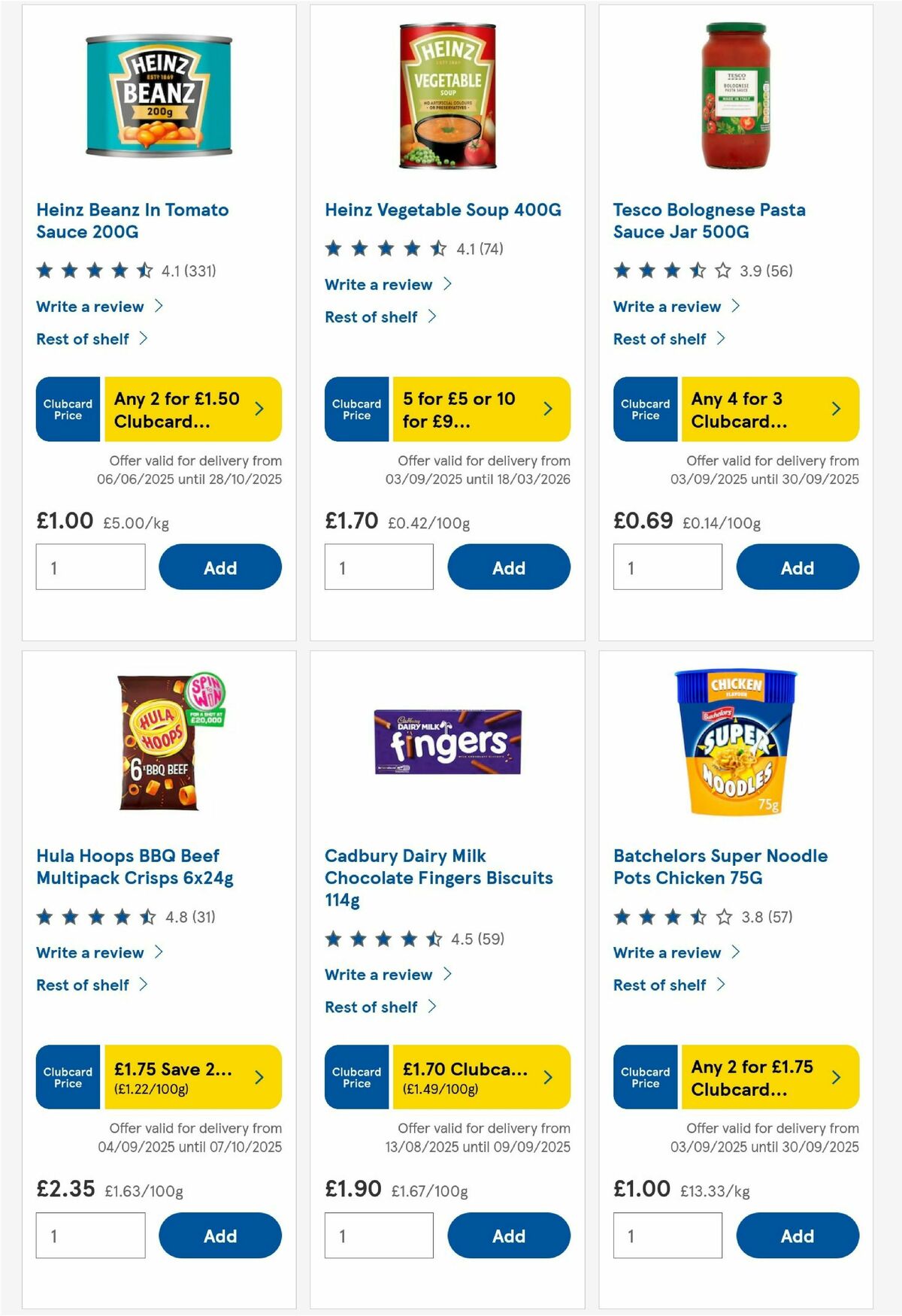This screenshot has height=1316, width=902.
Task: Click 'Write a review' for Tesco Bolognese Pasta Sauce
Action: [666, 306]
